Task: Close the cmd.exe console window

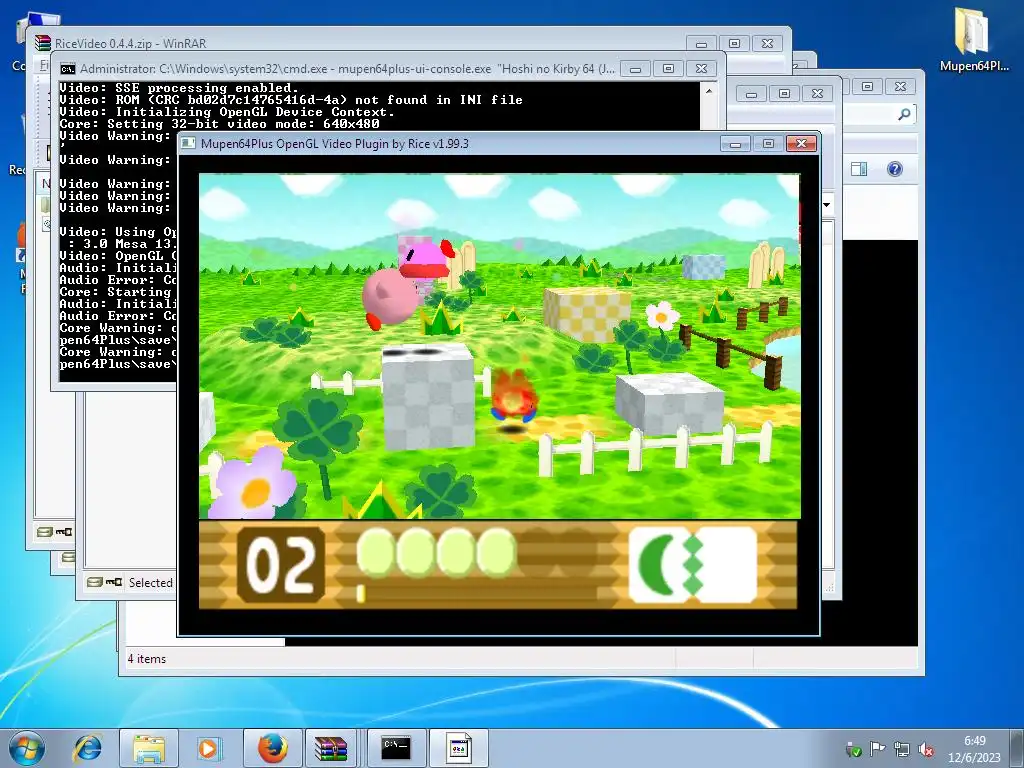Action: pos(701,69)
